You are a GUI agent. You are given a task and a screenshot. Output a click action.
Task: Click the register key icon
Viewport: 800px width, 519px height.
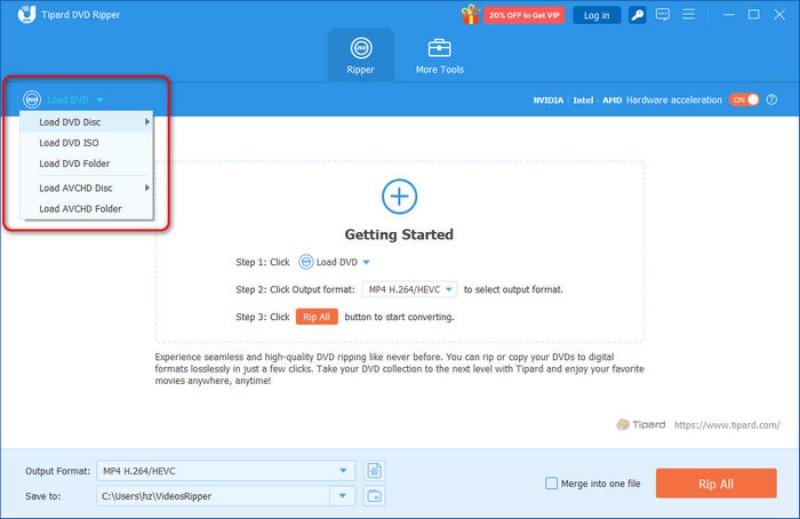pyautogui.click(x=637, y=15)
